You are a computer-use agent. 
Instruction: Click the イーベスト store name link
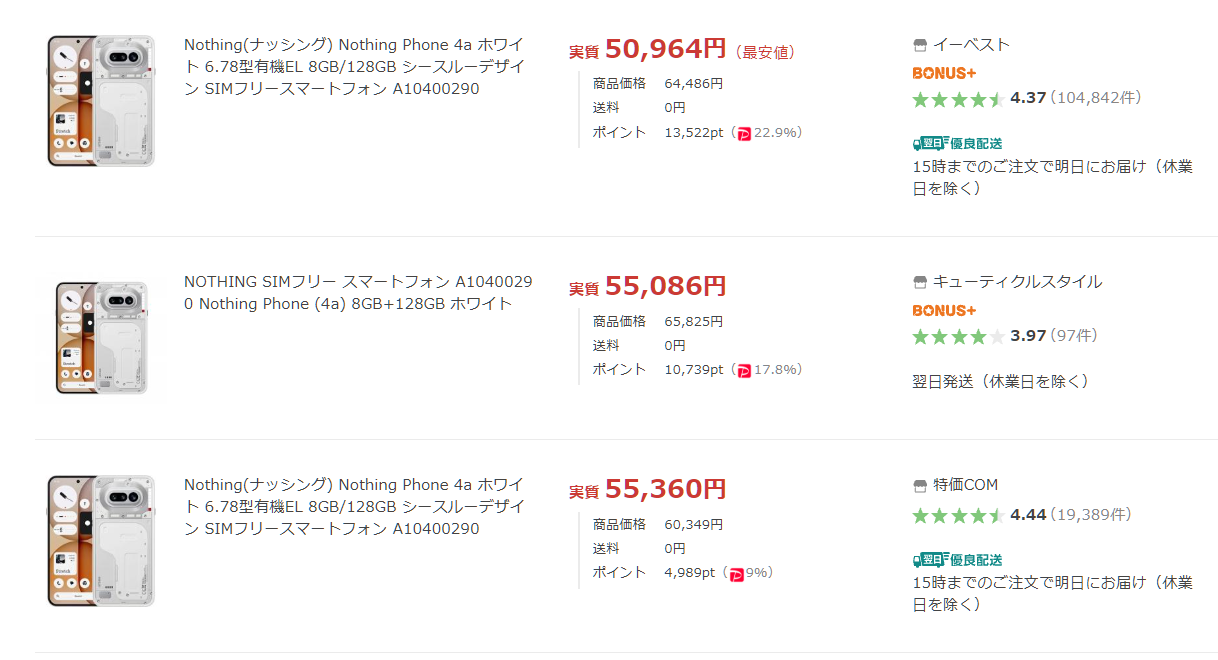click(x=971, y=45)
